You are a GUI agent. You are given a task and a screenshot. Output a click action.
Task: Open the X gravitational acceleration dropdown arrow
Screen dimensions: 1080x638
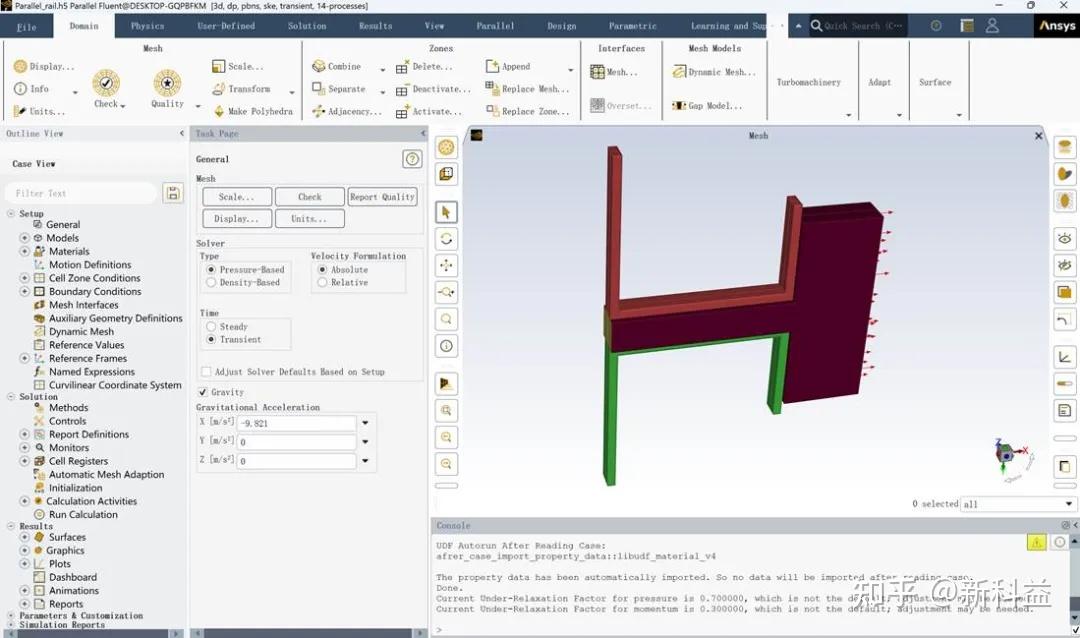click(366, 423)
